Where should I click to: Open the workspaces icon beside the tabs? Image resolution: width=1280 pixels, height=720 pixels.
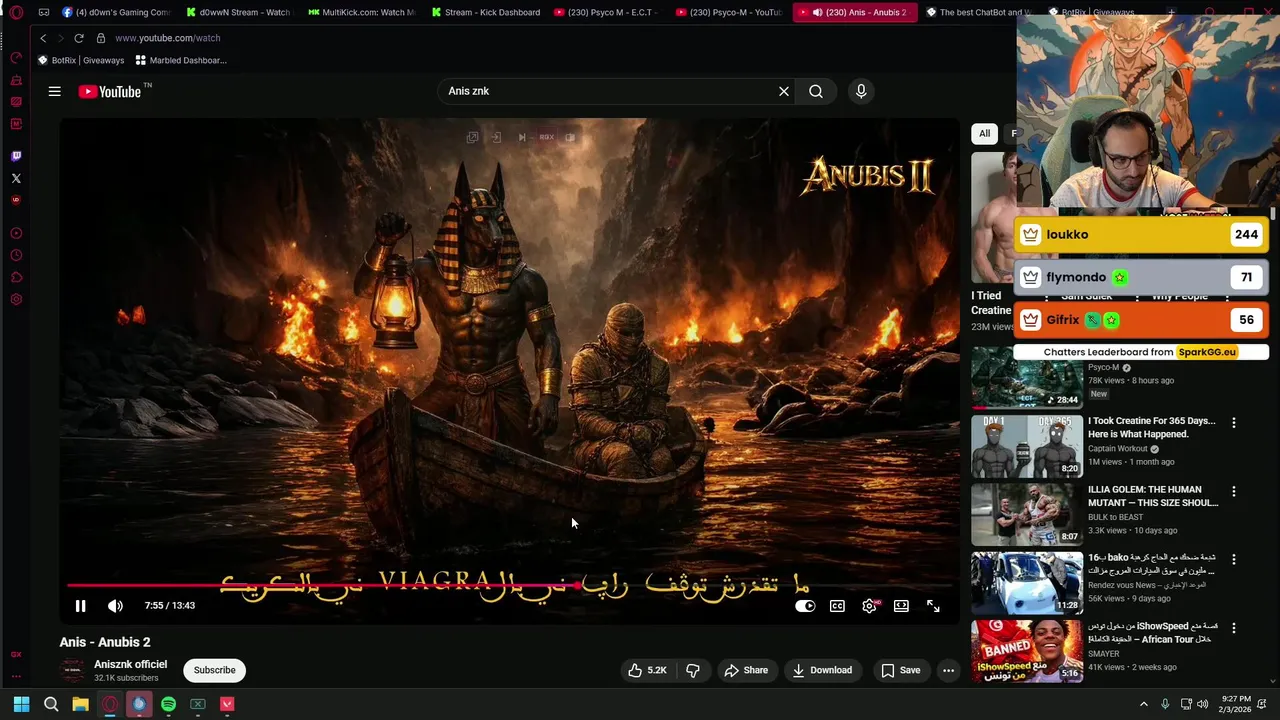click(x=44, y=12)
